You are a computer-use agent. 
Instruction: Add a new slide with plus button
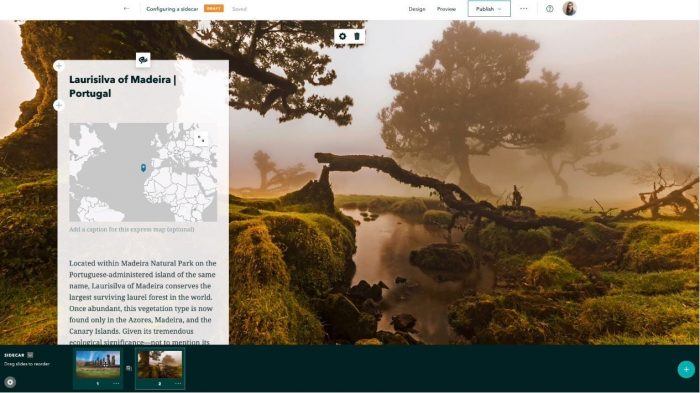pyautogui.click(x=686, y=369)
